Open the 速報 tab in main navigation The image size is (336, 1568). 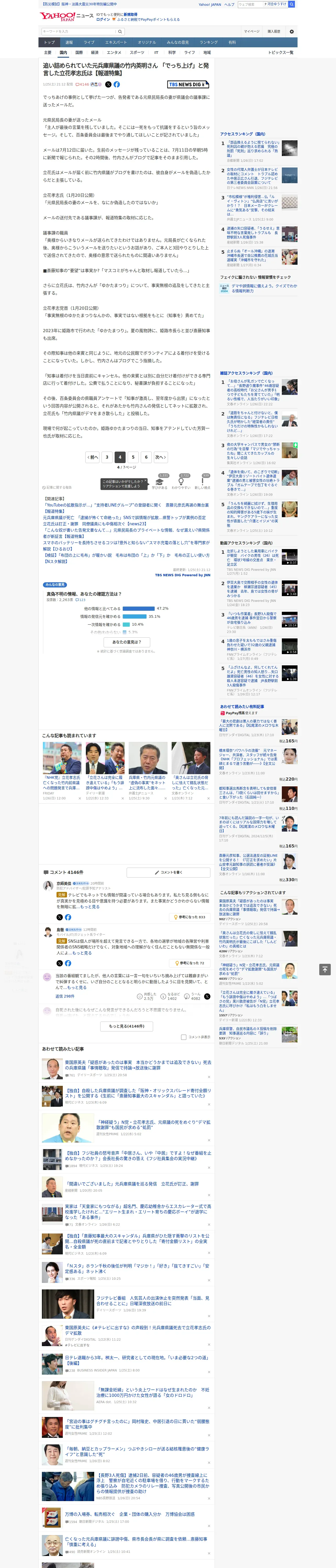click(x=69, y=43)
